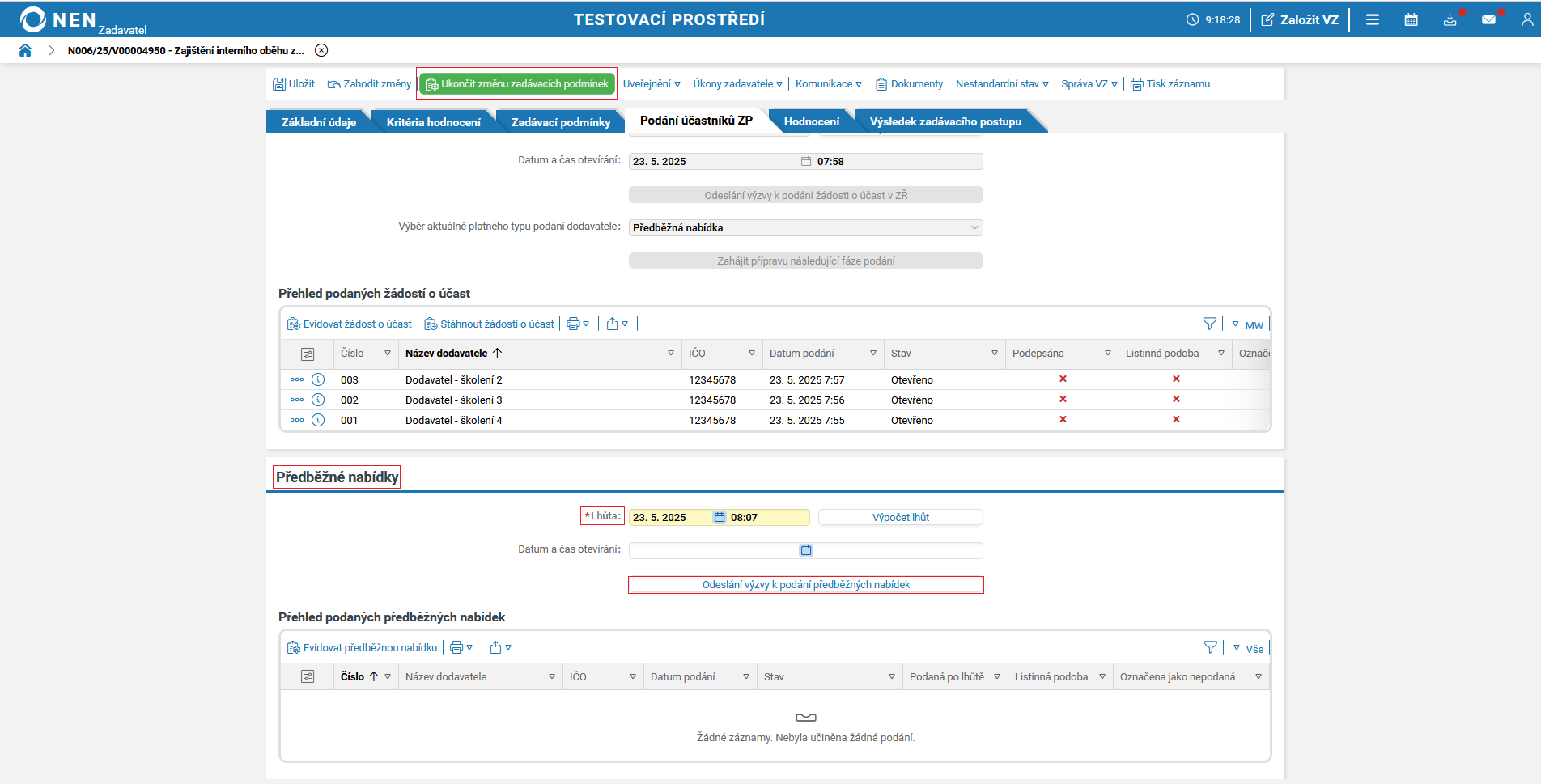
Task: Open the messages envelope icon
Action: tap(1488, 19)
